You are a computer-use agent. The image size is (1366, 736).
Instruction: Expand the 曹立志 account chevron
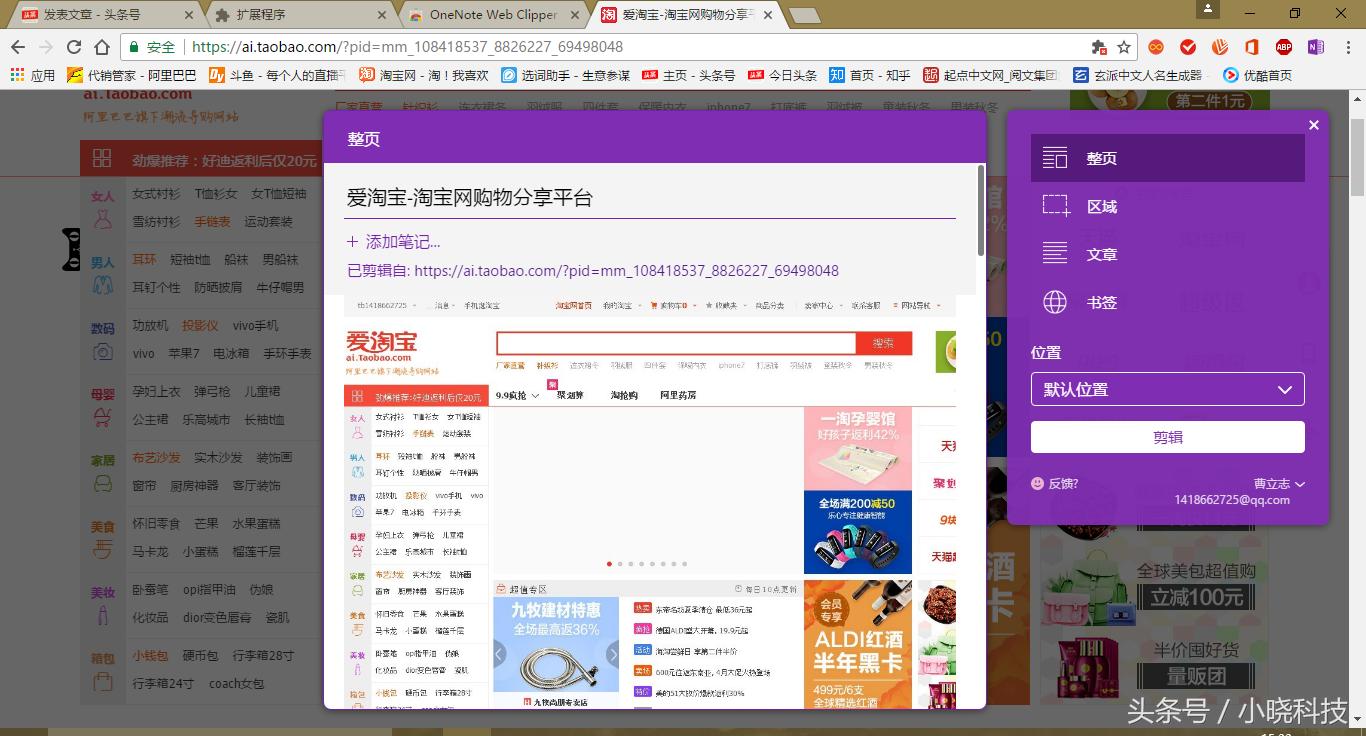1299,483
